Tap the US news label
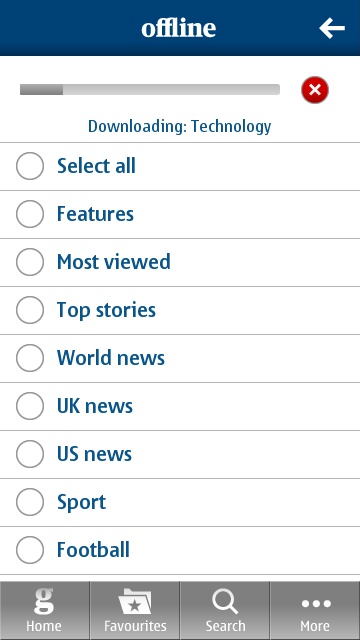Screen dimensions: 360x640 [x=94, y=454]
